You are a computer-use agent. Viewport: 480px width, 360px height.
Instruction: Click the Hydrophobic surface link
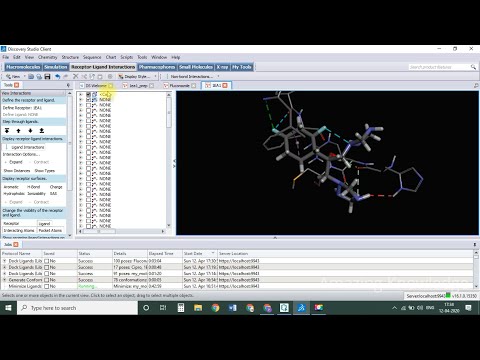pyautogui.click(x=14, y=194)
